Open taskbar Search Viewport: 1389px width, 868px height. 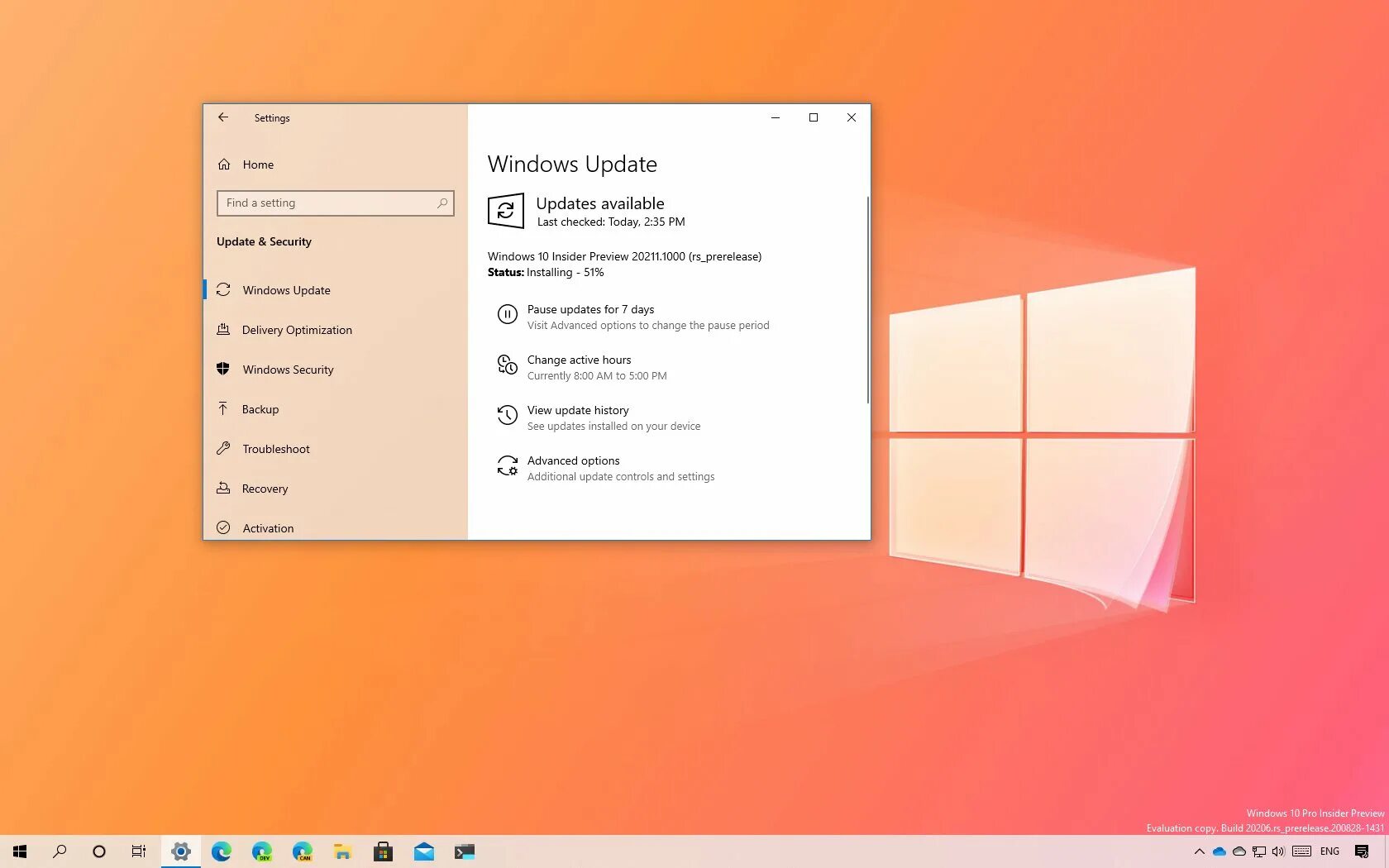(x=60, y=851)
